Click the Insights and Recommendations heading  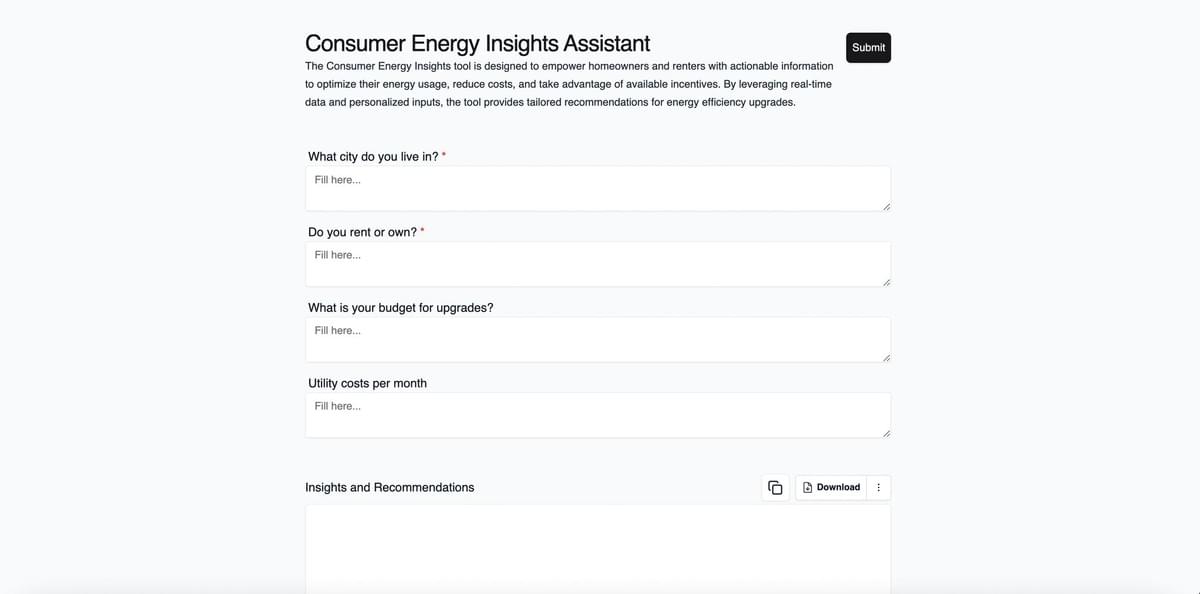click(x=389, y=488)
